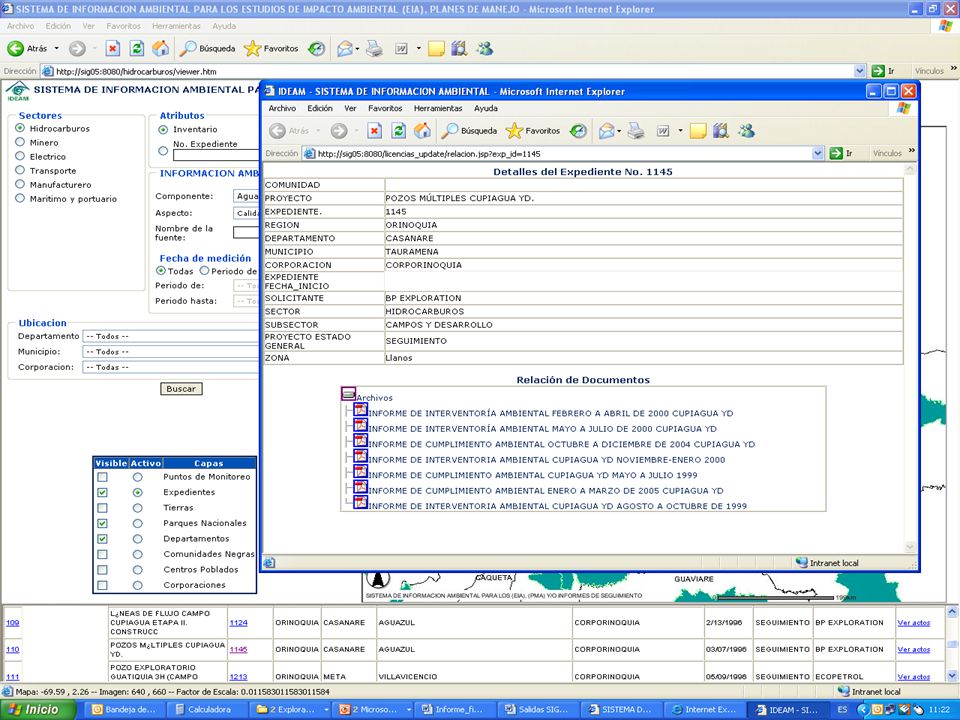
Task: Open Ver menu in front IDEAM window
Action: tap(350, 108)
